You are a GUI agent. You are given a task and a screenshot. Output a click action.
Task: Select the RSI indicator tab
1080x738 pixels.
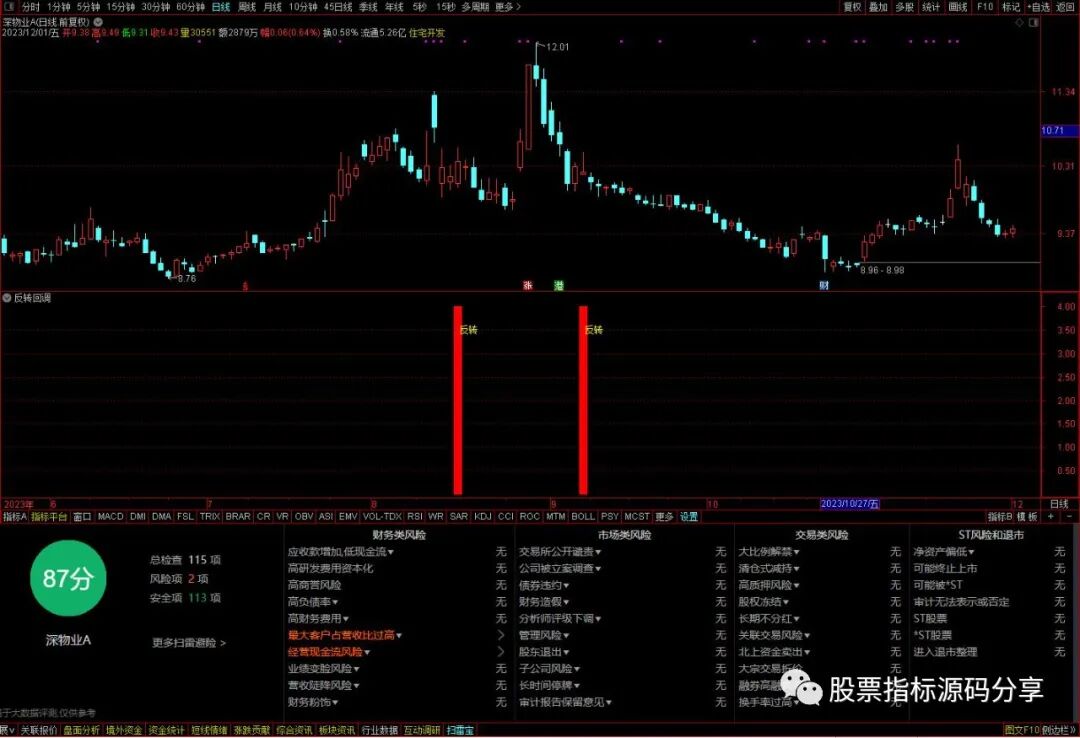pyautogui.click(x=415, y=516)
